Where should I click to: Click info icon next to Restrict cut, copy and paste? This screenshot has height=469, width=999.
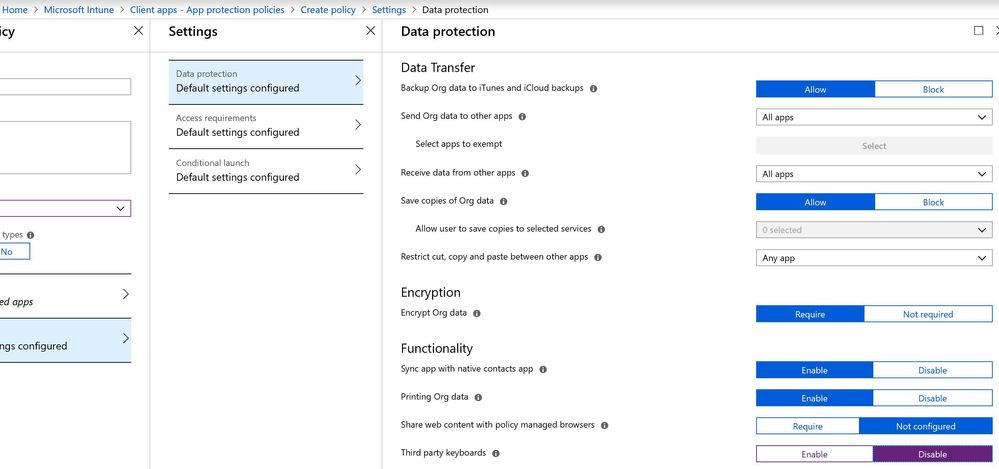point(598,258)
